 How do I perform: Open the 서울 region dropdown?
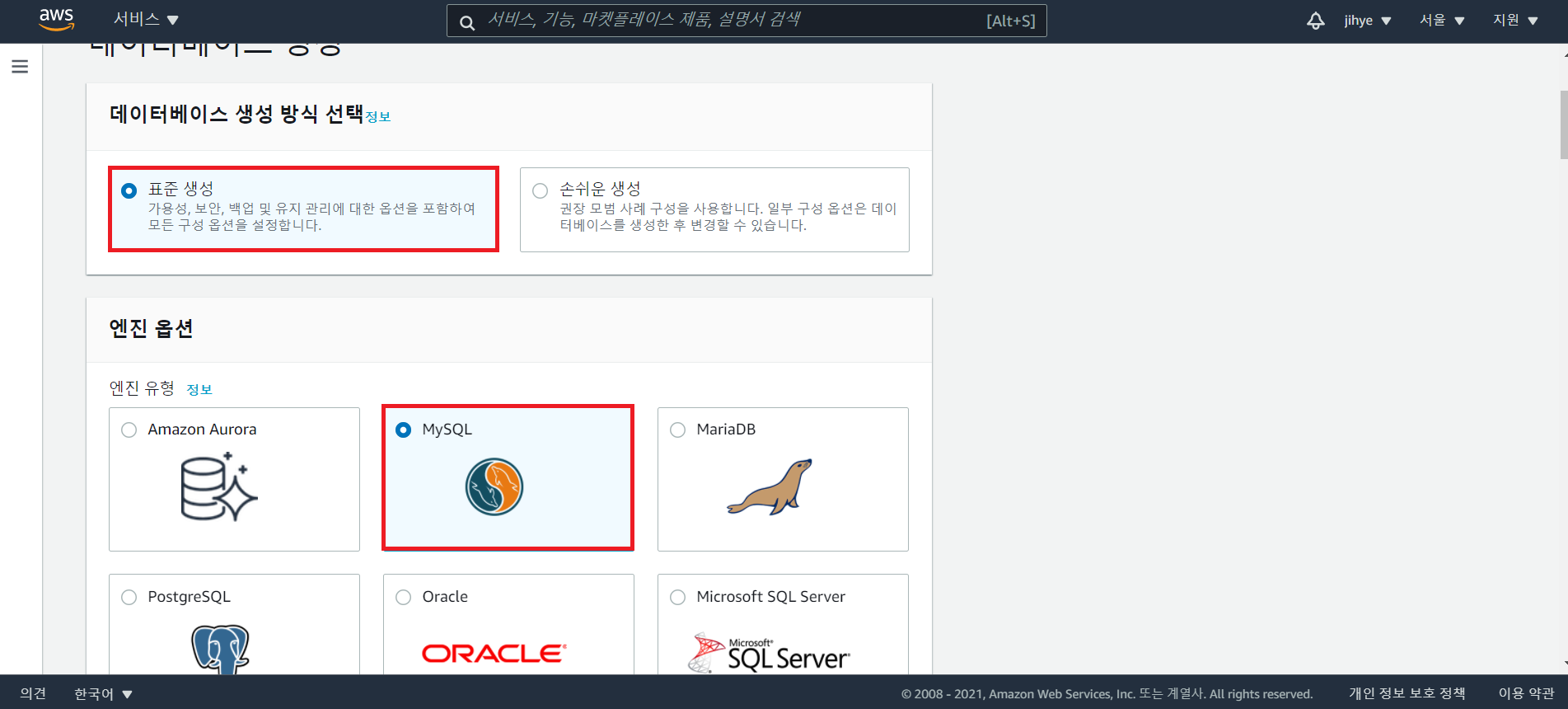[1441, 21]
